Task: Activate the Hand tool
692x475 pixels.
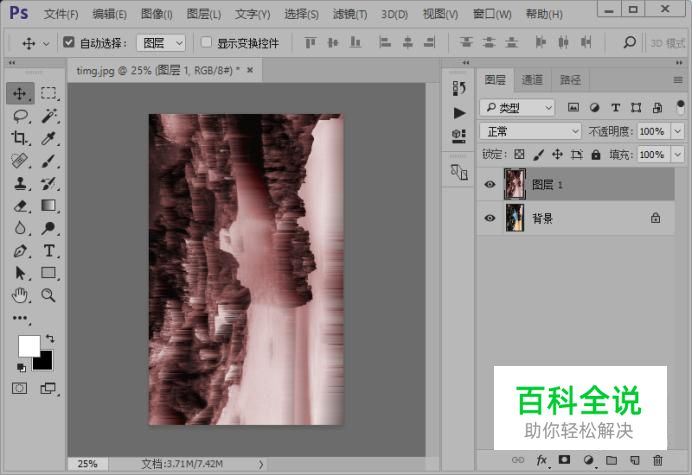Action: 20,295
